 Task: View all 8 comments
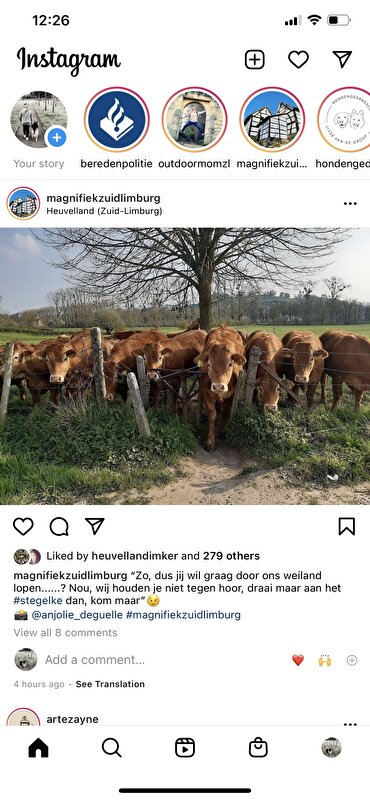tap(65, 633)
